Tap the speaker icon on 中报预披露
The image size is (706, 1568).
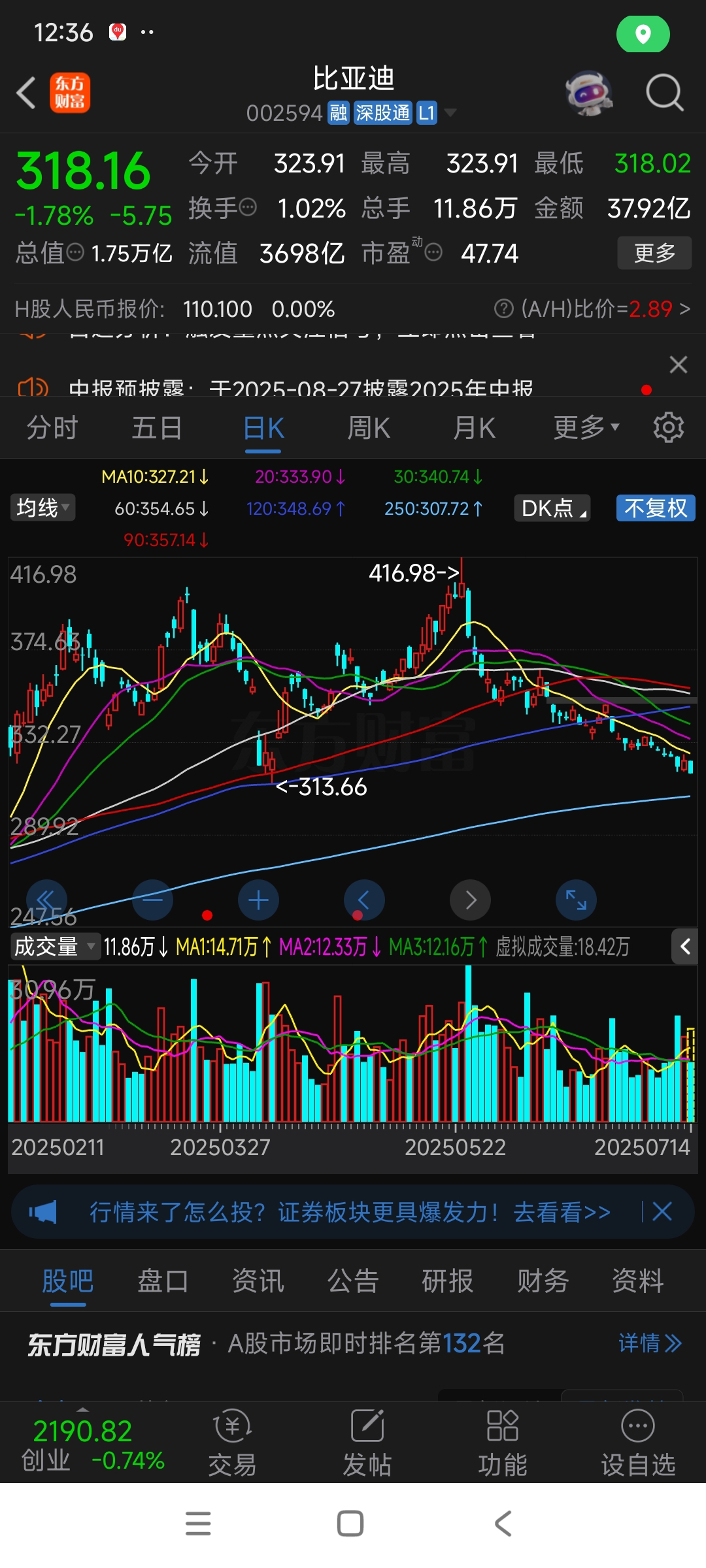point(33,388)
